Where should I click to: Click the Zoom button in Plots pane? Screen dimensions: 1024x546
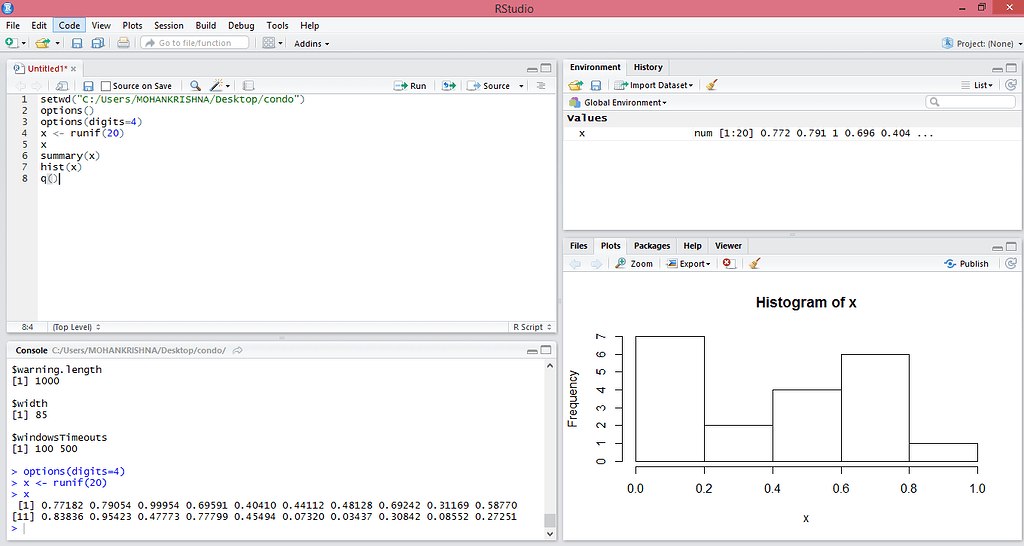click(634, 264)
